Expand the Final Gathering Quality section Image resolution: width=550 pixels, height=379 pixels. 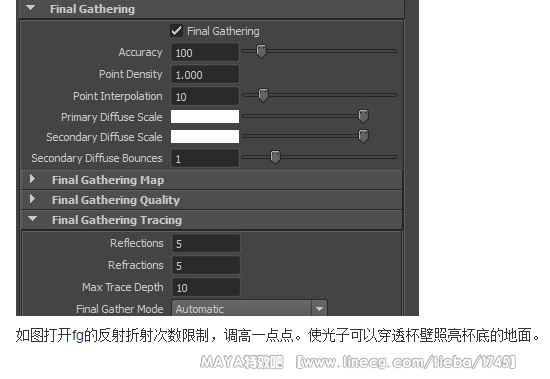pos(32,199)
